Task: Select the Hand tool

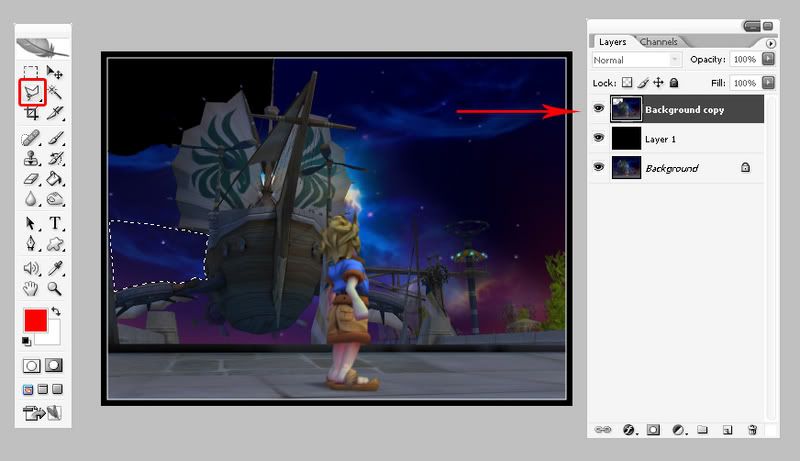Action: tap(31, 289)
